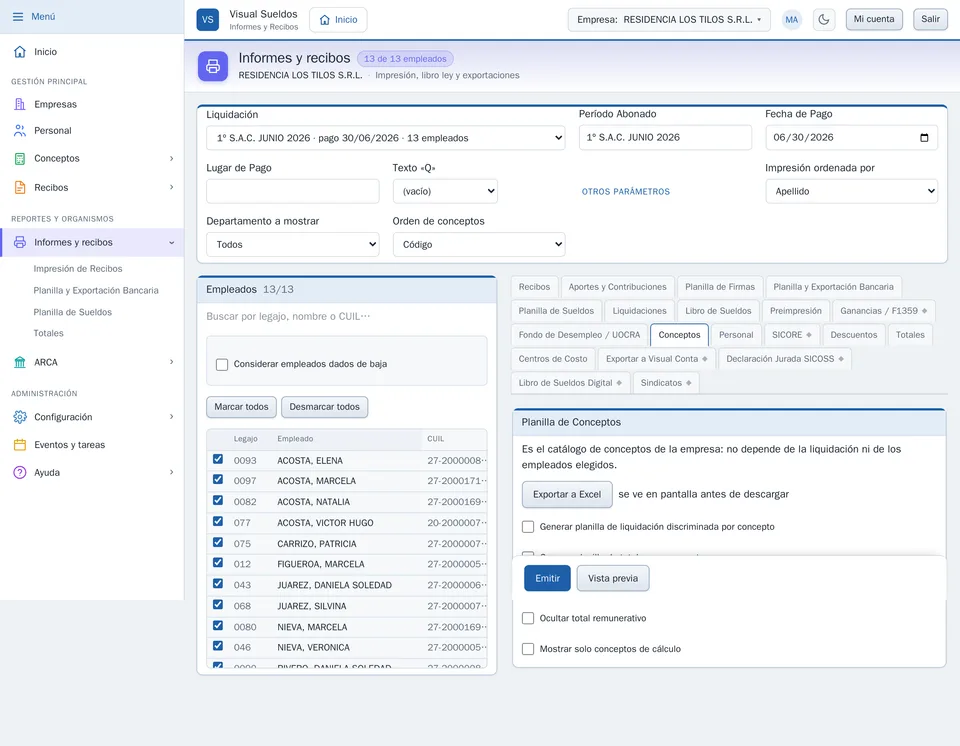Click the hamburger Menú icon
This screenshot has height=746, width=960.
(18, 17)
